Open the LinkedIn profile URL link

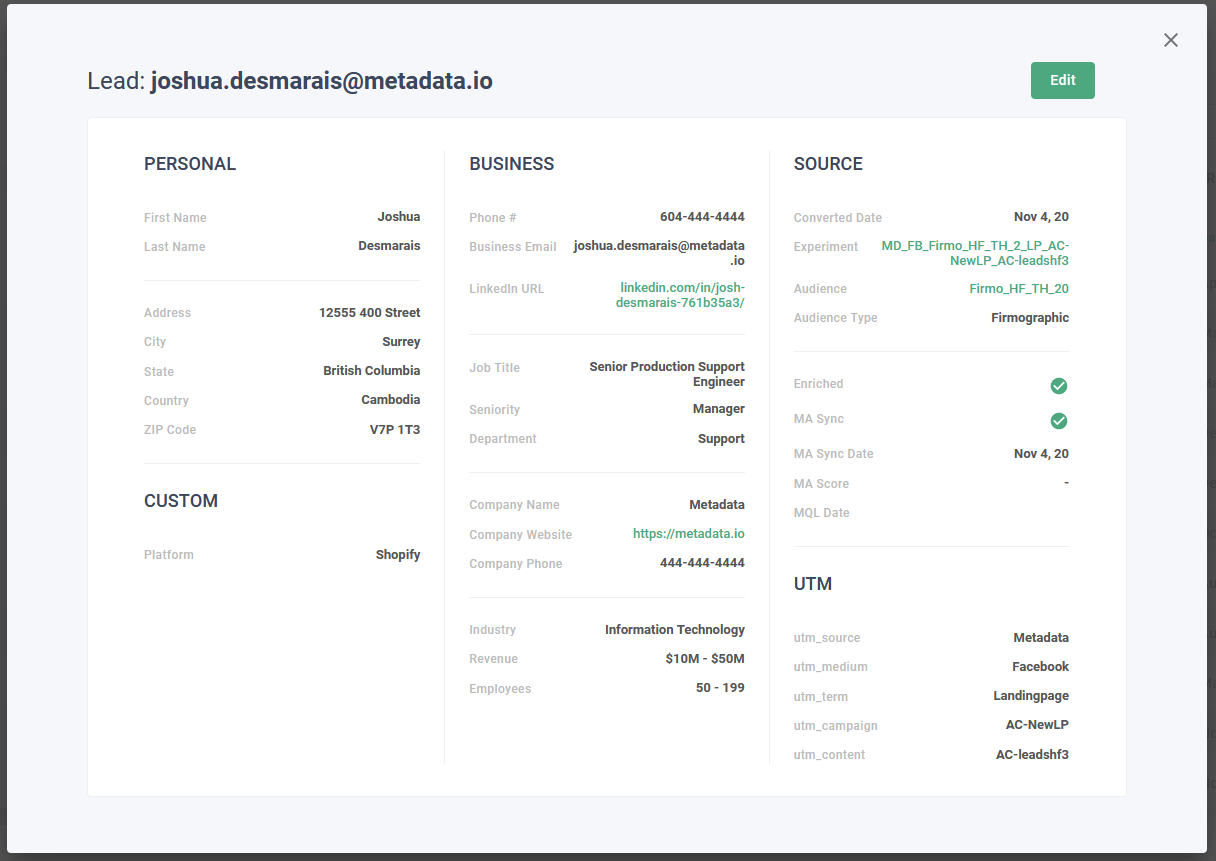681,295
